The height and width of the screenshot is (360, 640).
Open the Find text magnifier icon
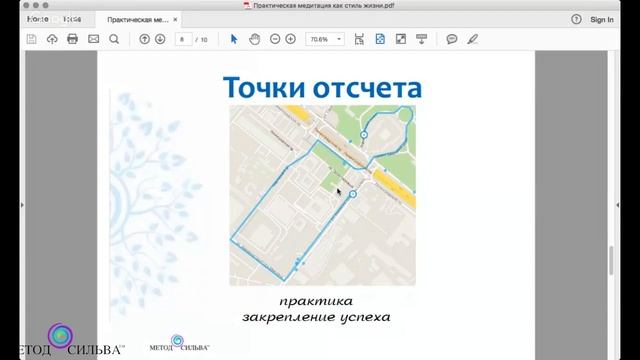[x=114, y=39]
